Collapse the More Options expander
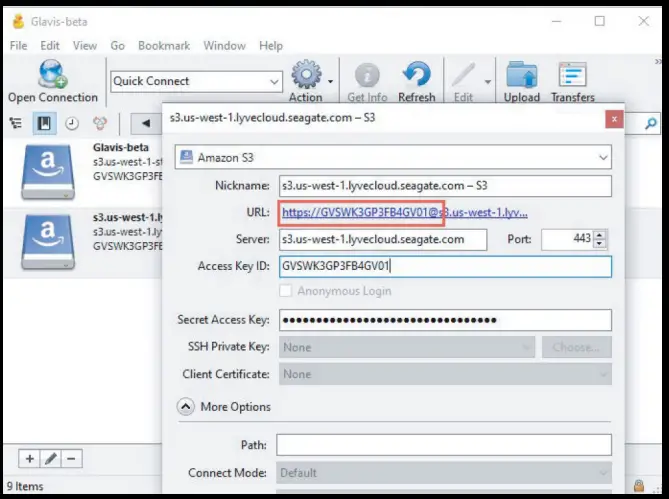The image size is (669, 499). coord(186,407)
